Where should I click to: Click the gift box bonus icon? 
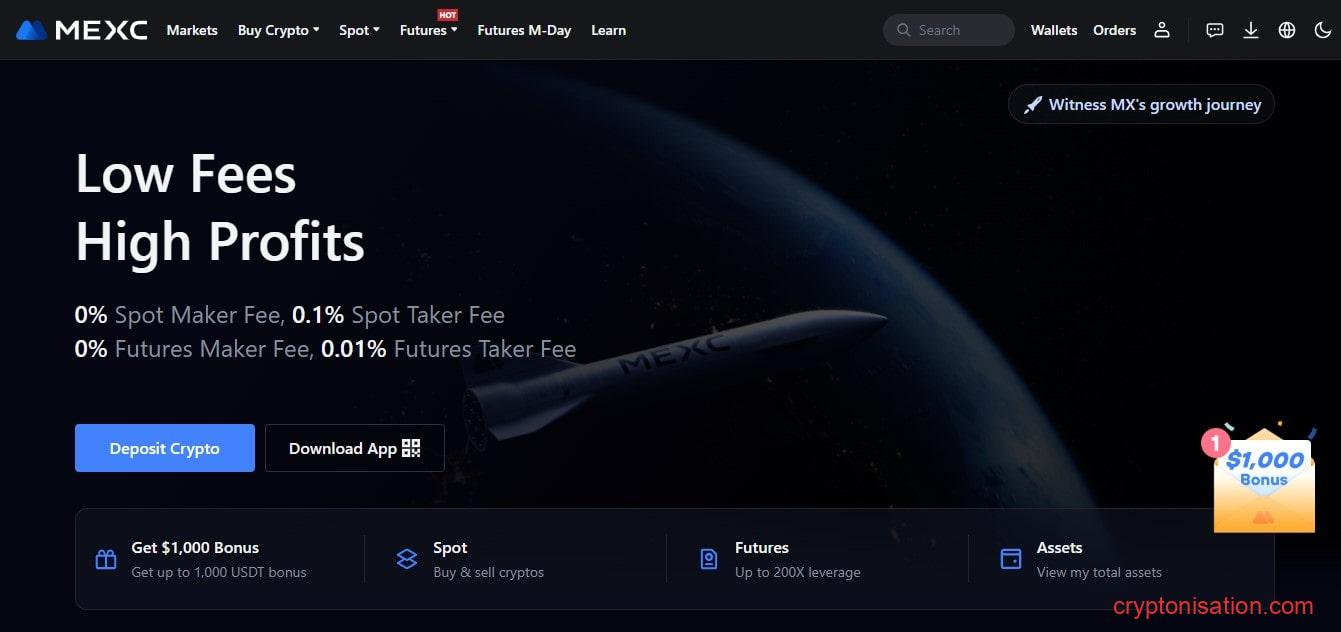[x=106, y=559]
